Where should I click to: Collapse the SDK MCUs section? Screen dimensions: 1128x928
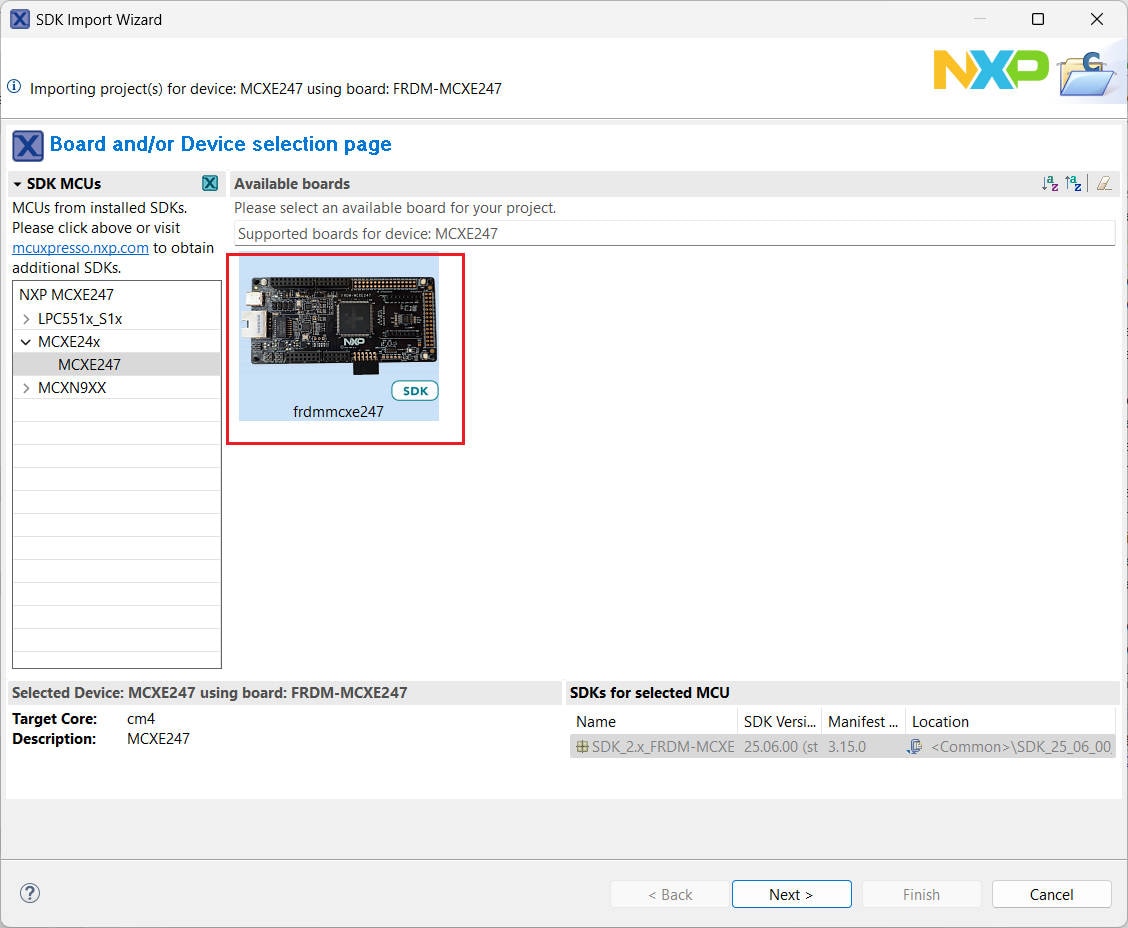coord(18,184)
